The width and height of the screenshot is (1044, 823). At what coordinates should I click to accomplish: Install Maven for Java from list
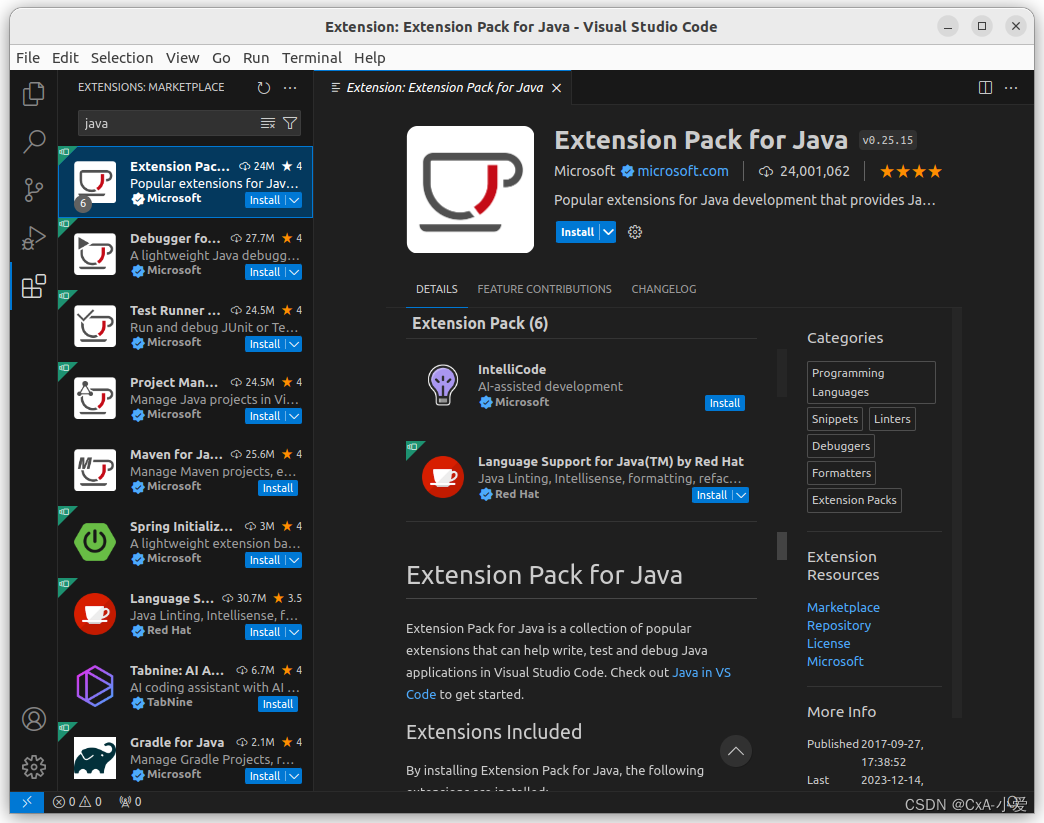click(278, 488)
